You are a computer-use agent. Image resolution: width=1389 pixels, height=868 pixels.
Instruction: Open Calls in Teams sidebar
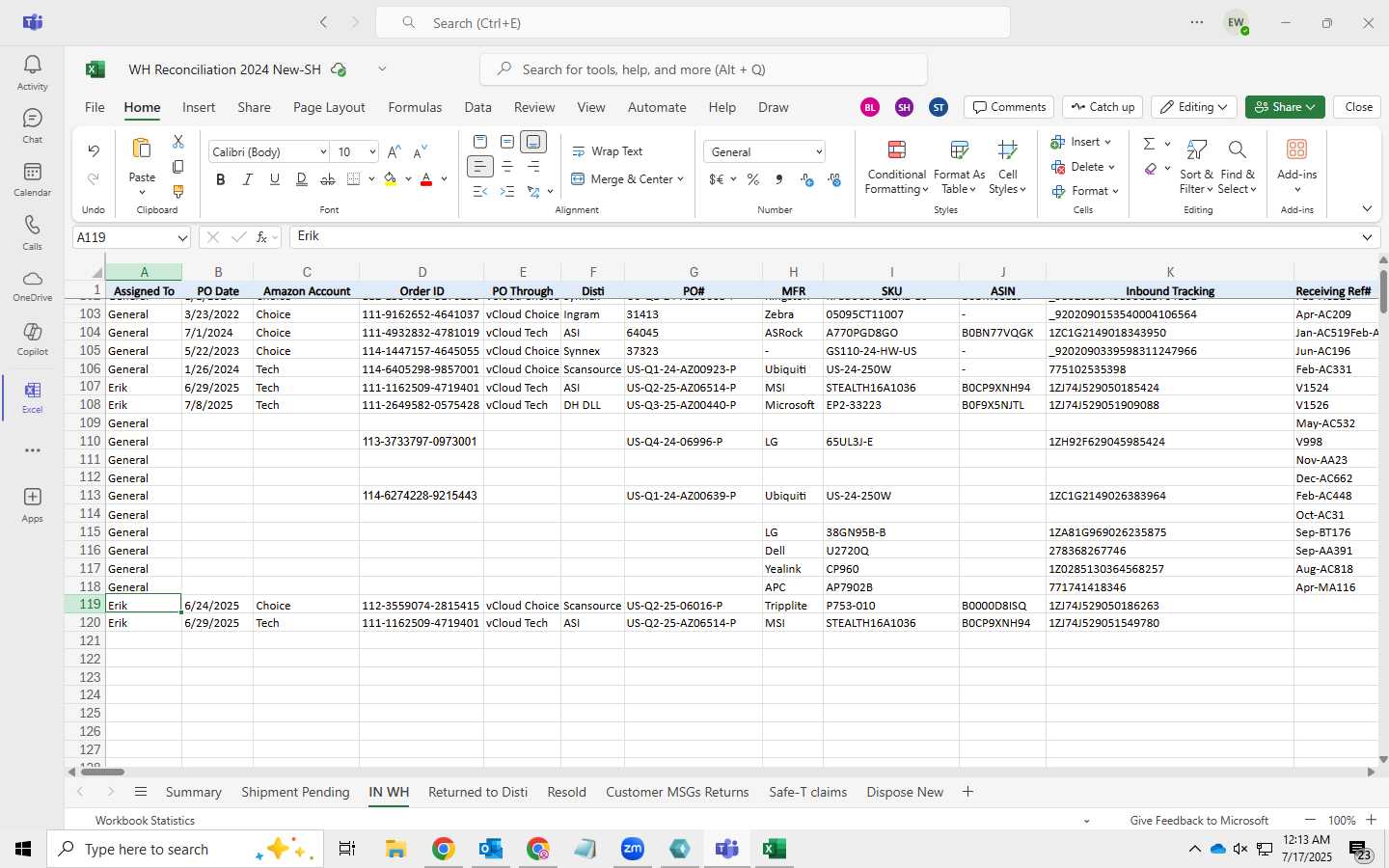[32, 232]
